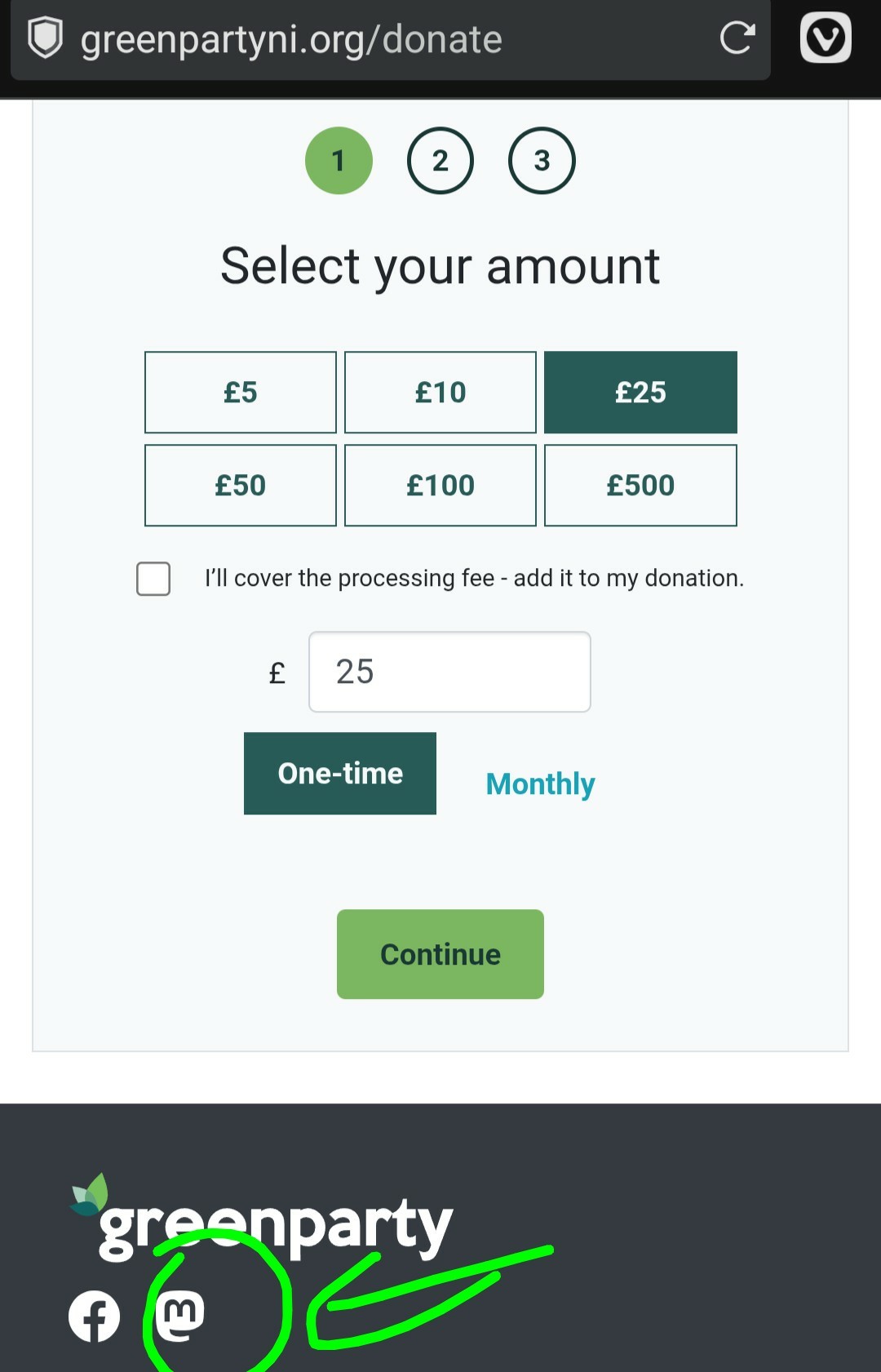Image resolution: width=881 pixels, height=1372 pixels.
Task: Go to step 1 indicator
Action: click(339, 161)
